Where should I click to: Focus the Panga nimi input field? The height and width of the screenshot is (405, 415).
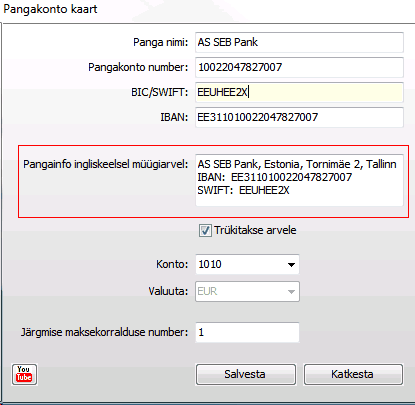click(x=299, y=42)
